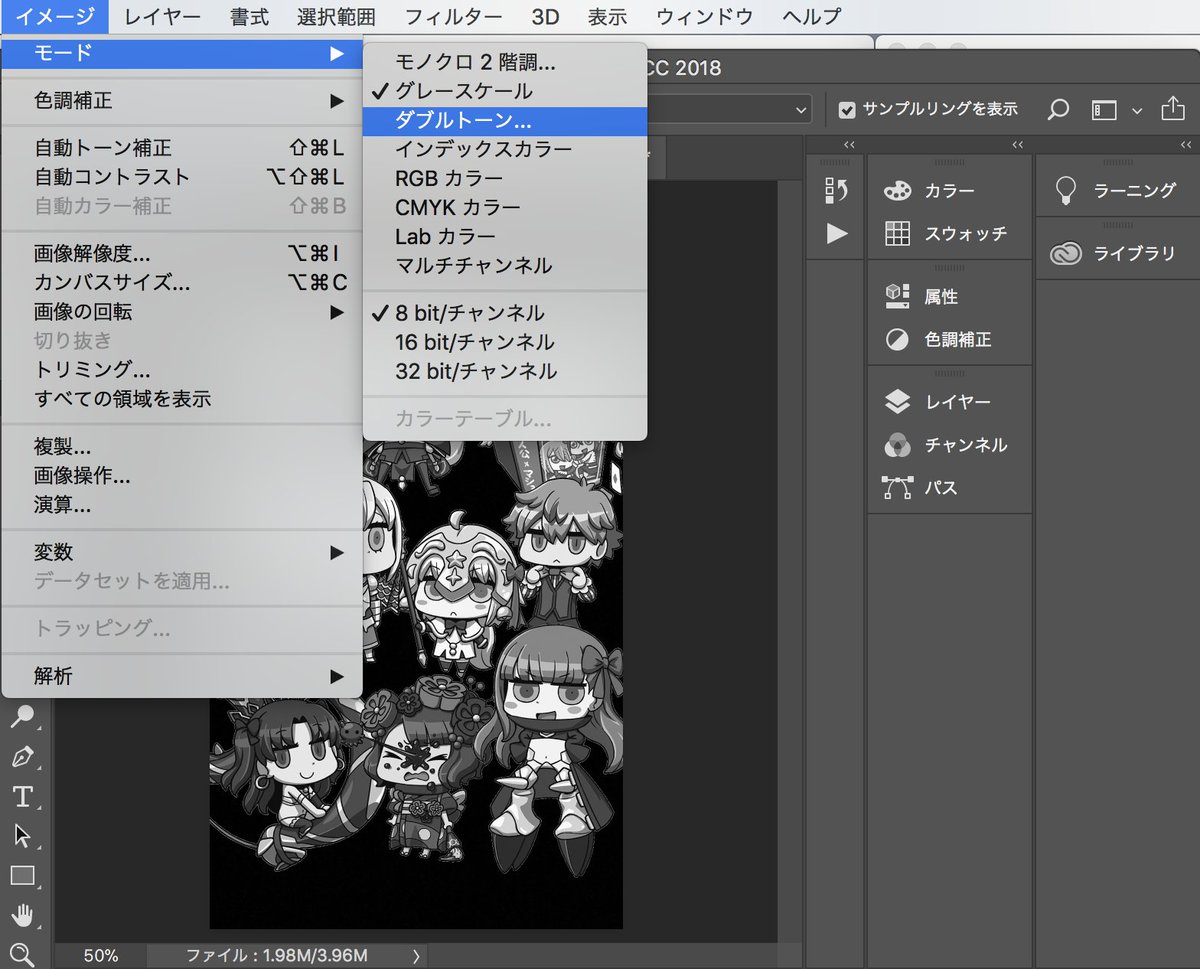Open the options bar dropdown arrow
The height and width of the screenshot is (969, 1200).
click(802, 109)
